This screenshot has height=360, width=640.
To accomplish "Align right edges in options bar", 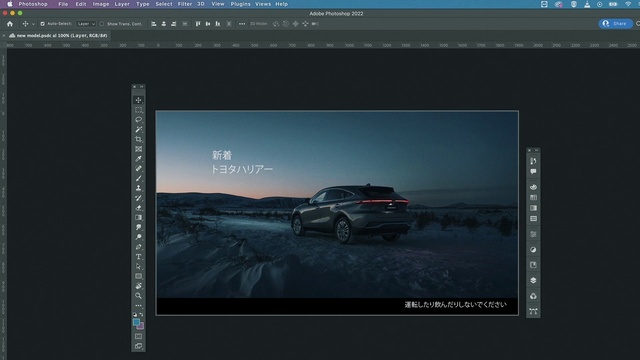I will pos(173,24).
